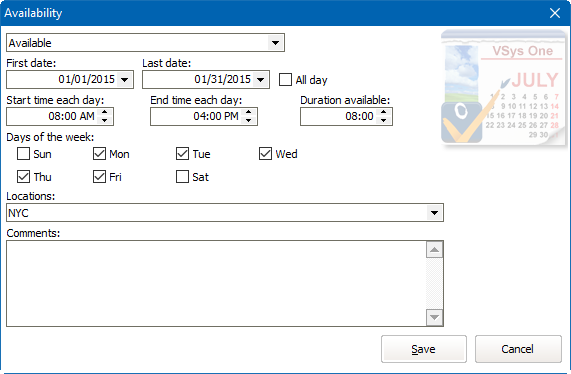
Task: Uncheck Fri in days of week
Action: 99,177
